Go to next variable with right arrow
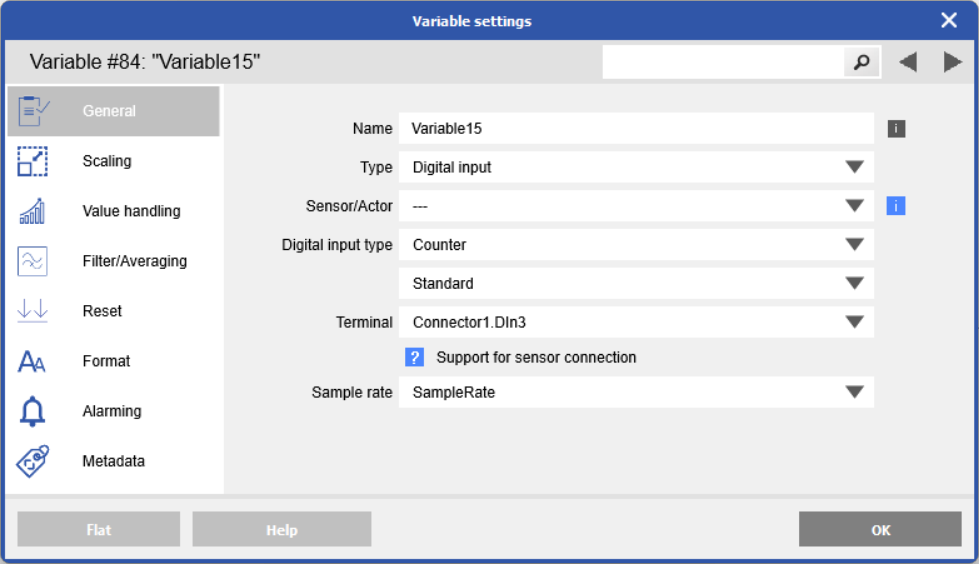 click(x=952, y=62)
